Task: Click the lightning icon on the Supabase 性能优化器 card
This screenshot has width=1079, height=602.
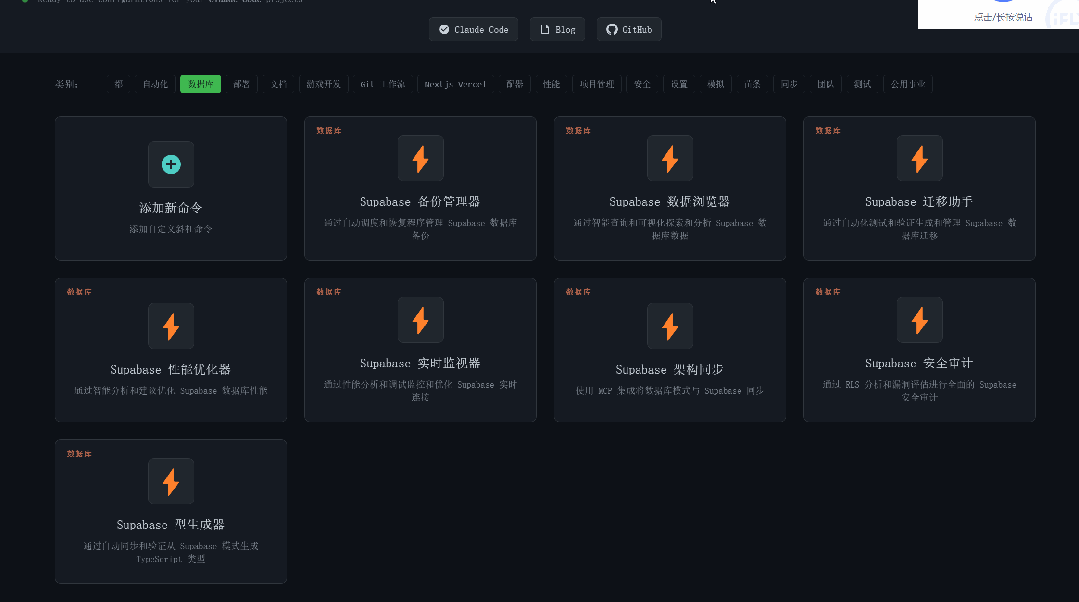Action: pyautogui.click(x=171, y=327)
